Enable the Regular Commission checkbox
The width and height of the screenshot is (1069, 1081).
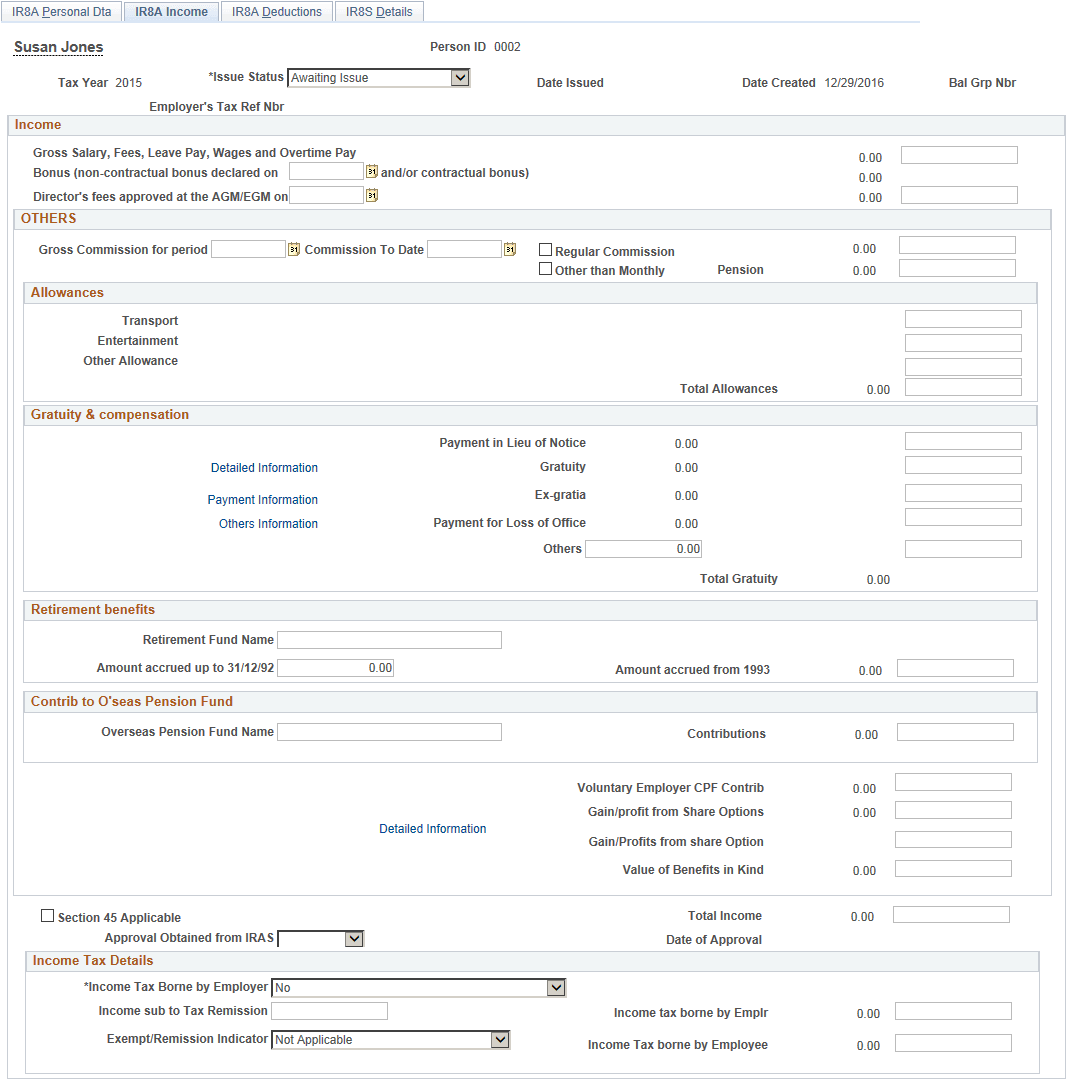[x=545, y=248]
